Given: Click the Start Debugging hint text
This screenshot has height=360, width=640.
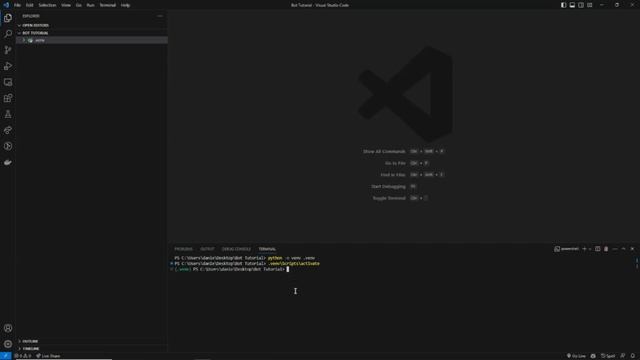Looking at the screenshot, I should (388, 187).
